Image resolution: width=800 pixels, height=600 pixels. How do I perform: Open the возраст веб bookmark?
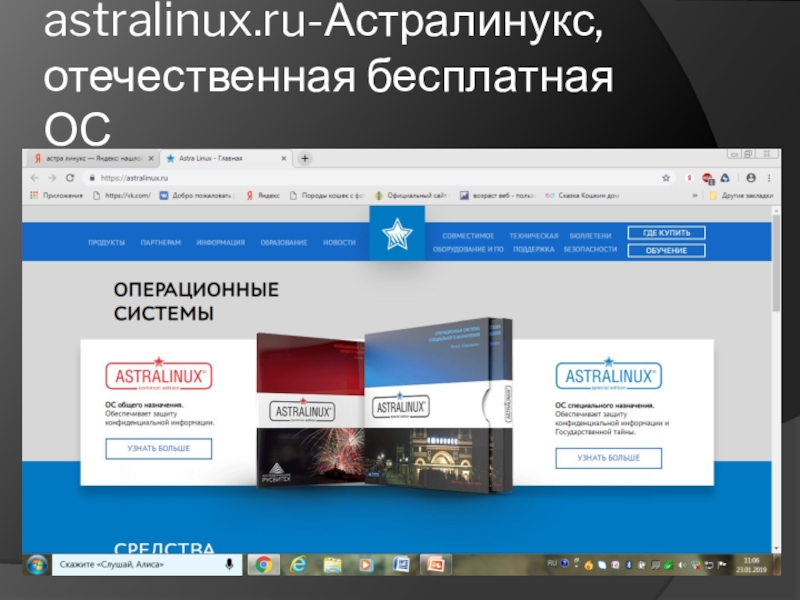coord(497,195)
